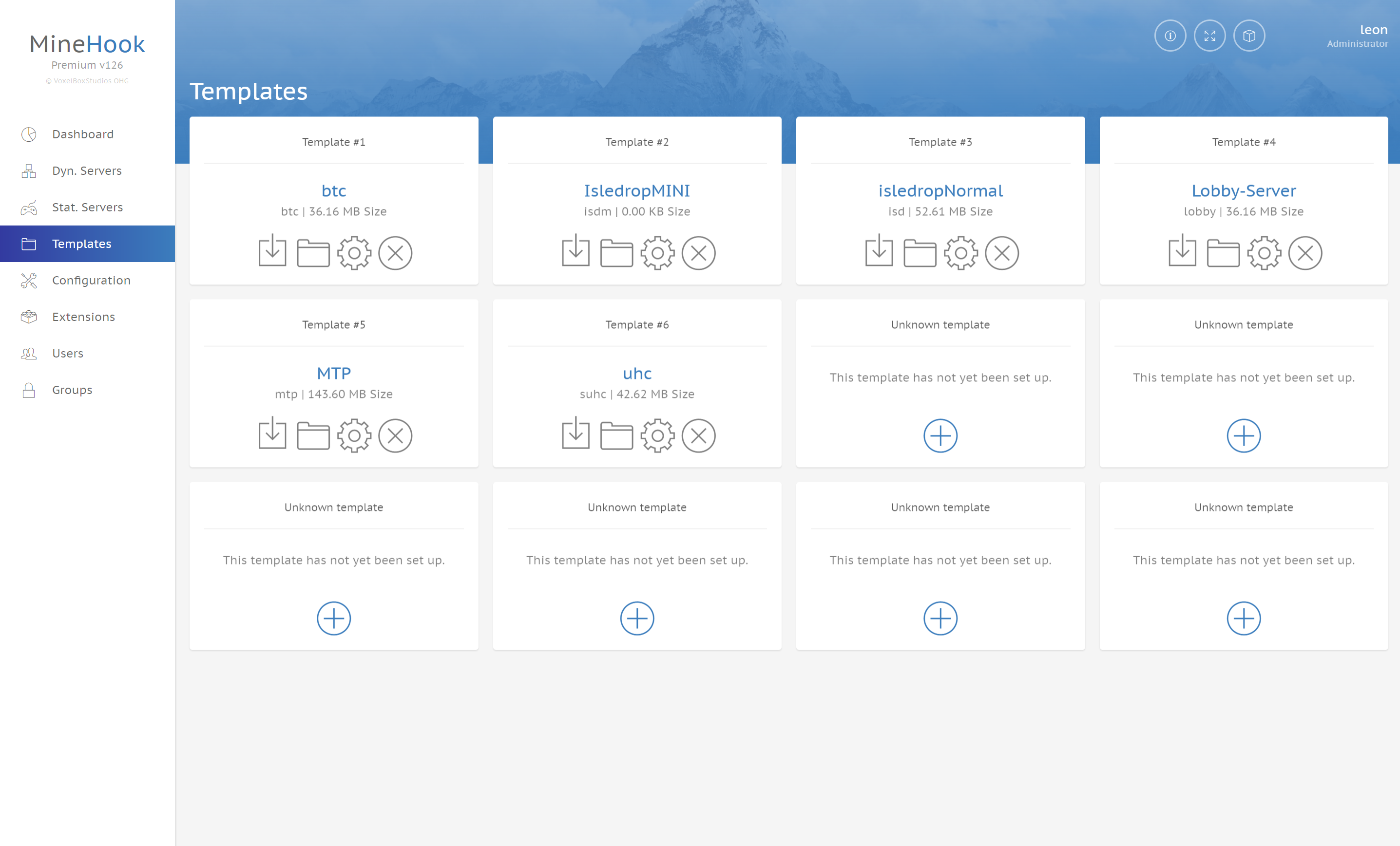Image resolution: width=1400 pixels, height=846 pixels.
Task: Click the info icon in the header
Action: click(1170, 36)
